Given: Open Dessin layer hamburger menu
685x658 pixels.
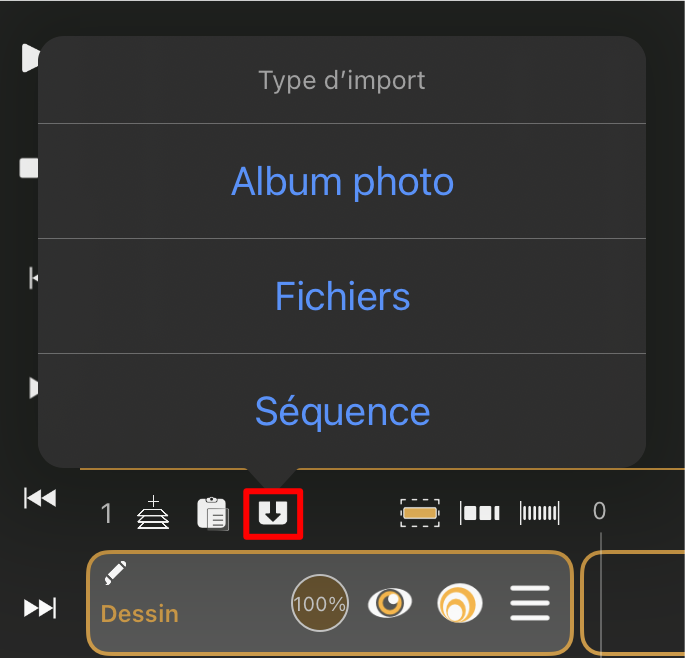Looking at the screenshot, I should [530, 603].
